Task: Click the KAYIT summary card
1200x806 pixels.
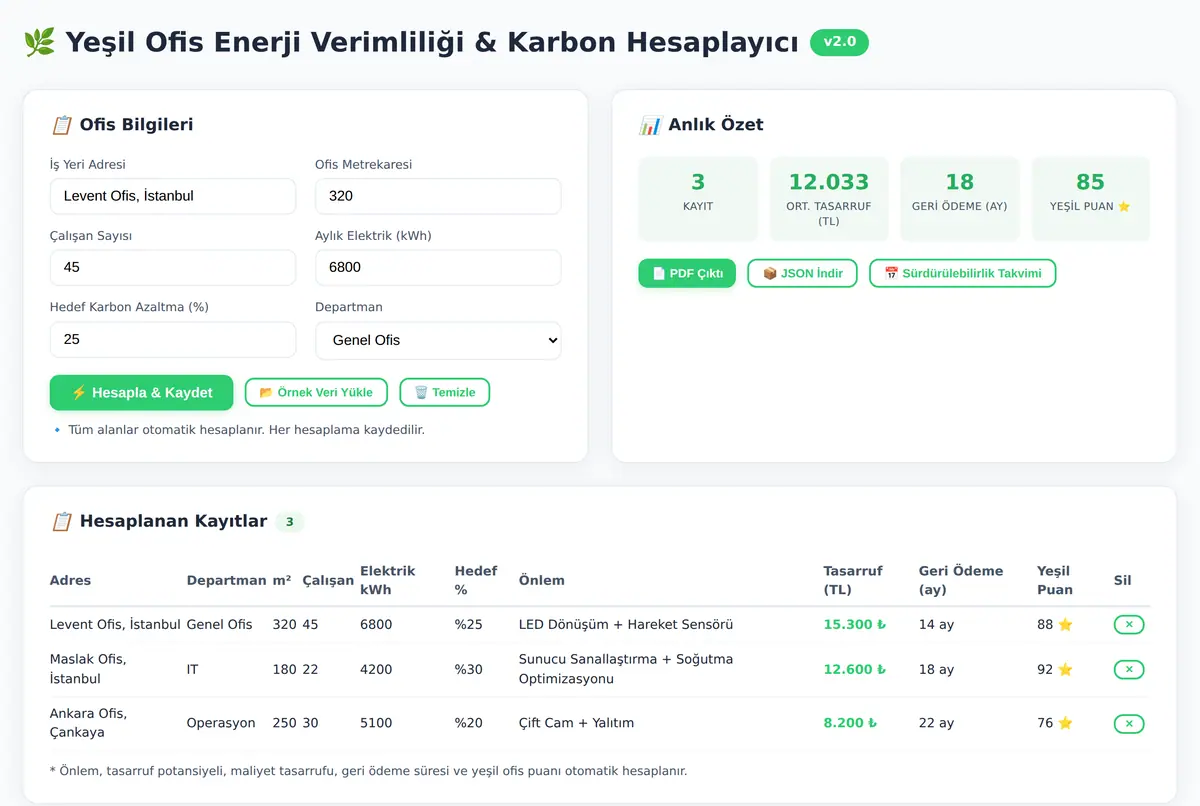Action: [698, 198]
